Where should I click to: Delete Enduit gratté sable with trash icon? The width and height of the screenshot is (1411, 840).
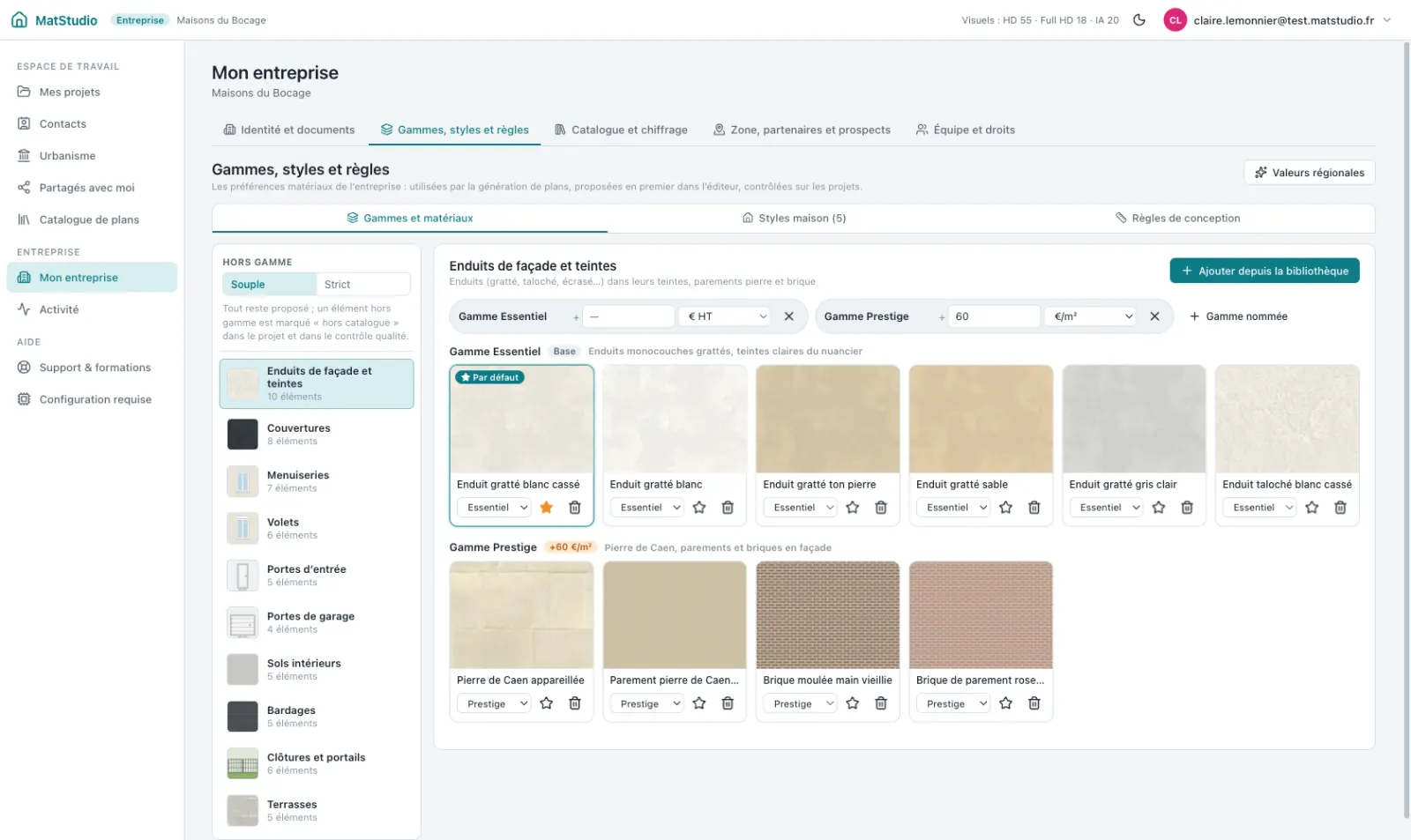[1034, 508]
